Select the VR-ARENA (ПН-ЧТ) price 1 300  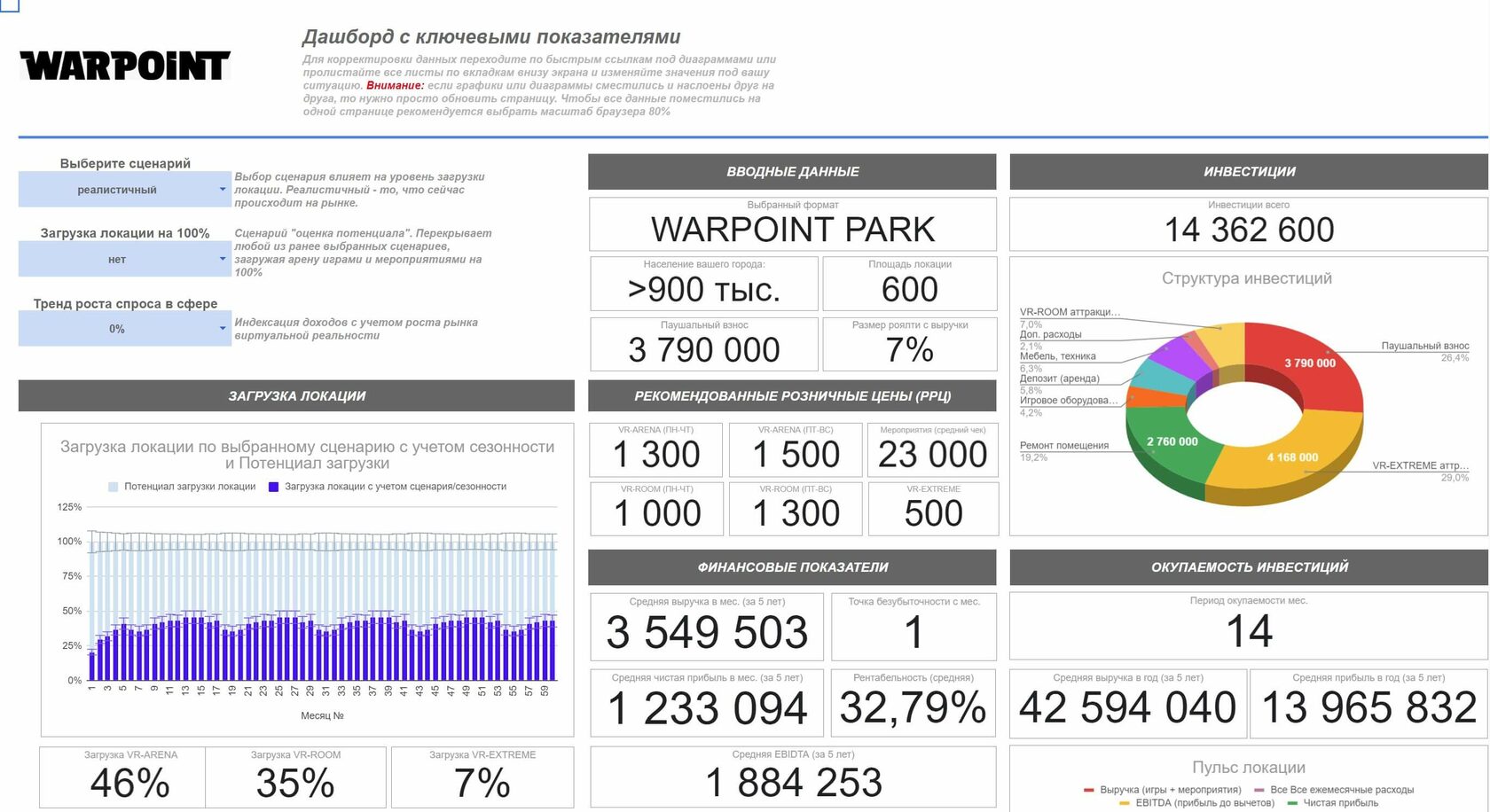656,455
